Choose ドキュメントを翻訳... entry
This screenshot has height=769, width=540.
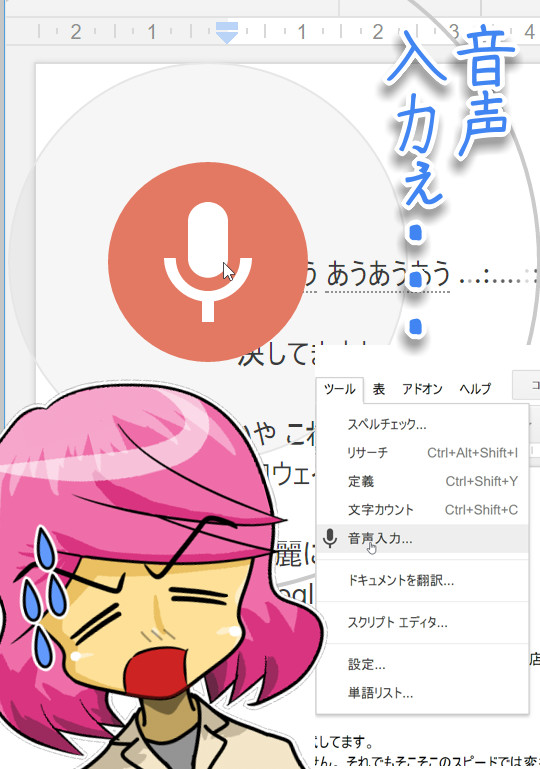coord(422,581)
